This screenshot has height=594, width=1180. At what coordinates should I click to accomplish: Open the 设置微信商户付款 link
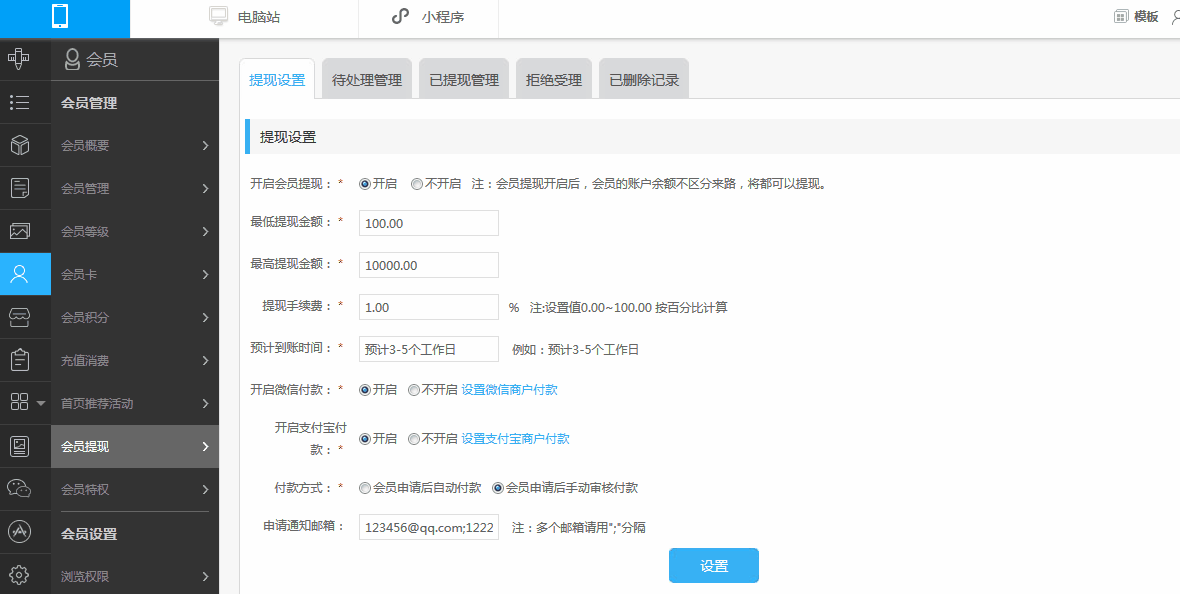pos(509,390)
